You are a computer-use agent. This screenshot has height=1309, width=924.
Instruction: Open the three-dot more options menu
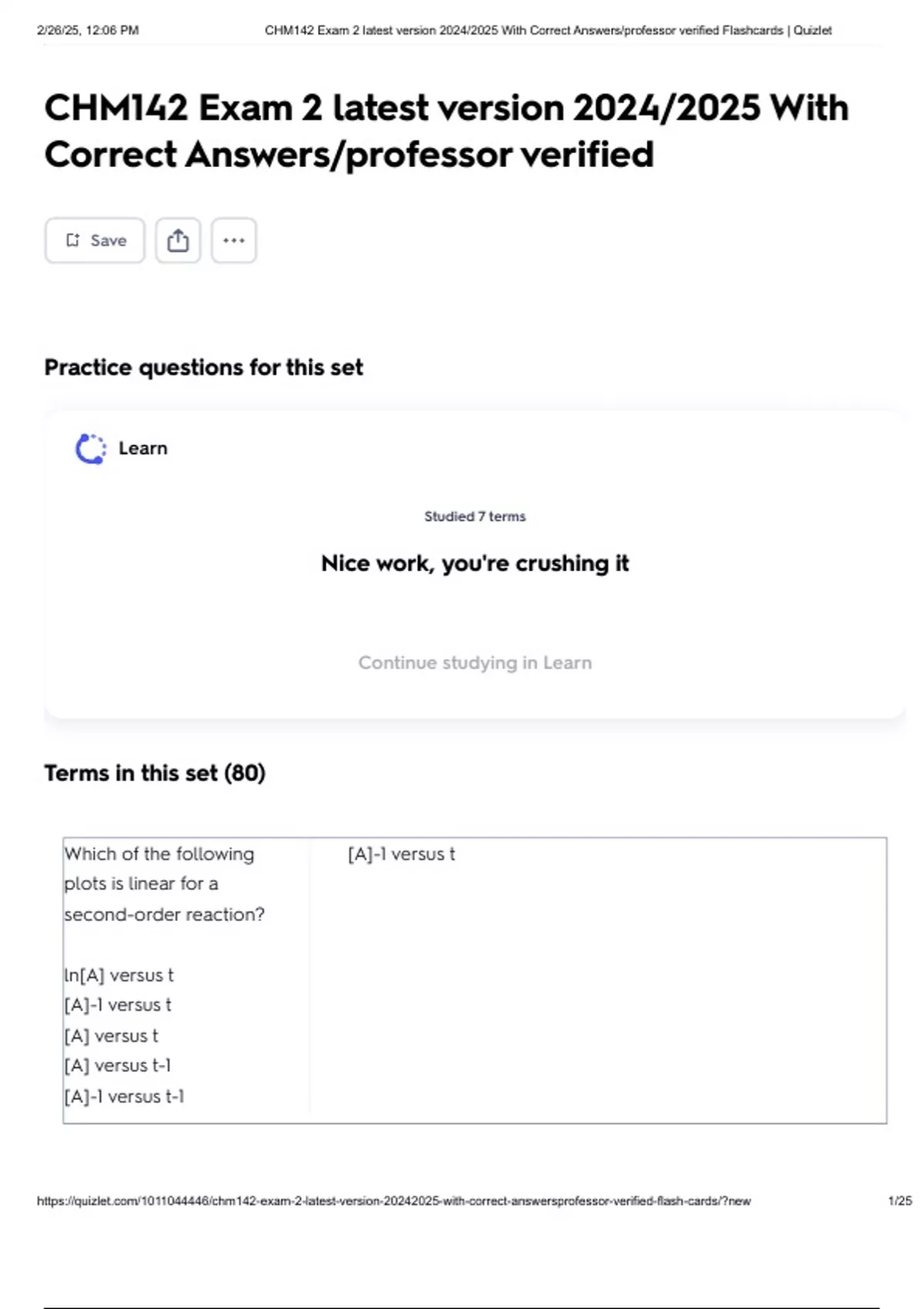(234, 240)
